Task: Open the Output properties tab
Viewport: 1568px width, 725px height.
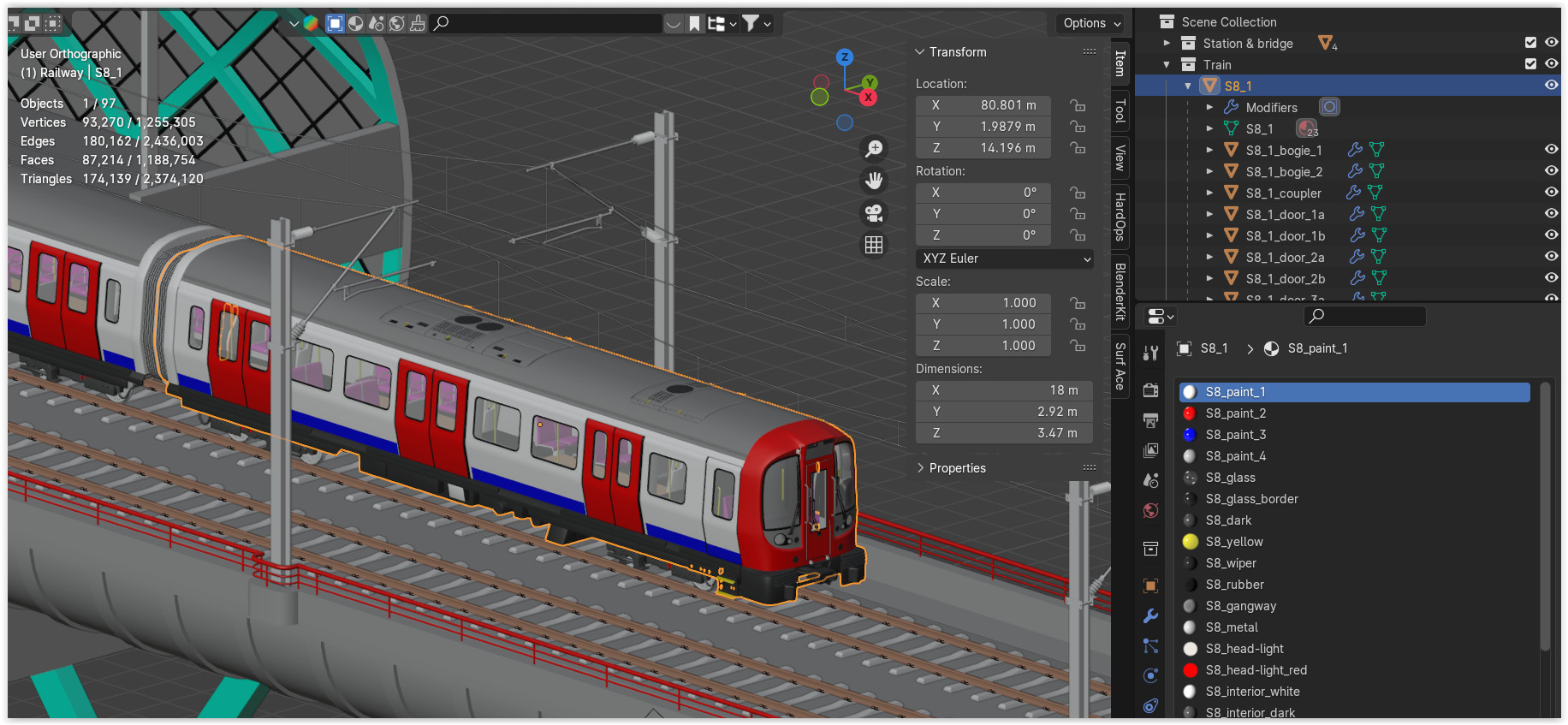Action: pos(1150,419)
